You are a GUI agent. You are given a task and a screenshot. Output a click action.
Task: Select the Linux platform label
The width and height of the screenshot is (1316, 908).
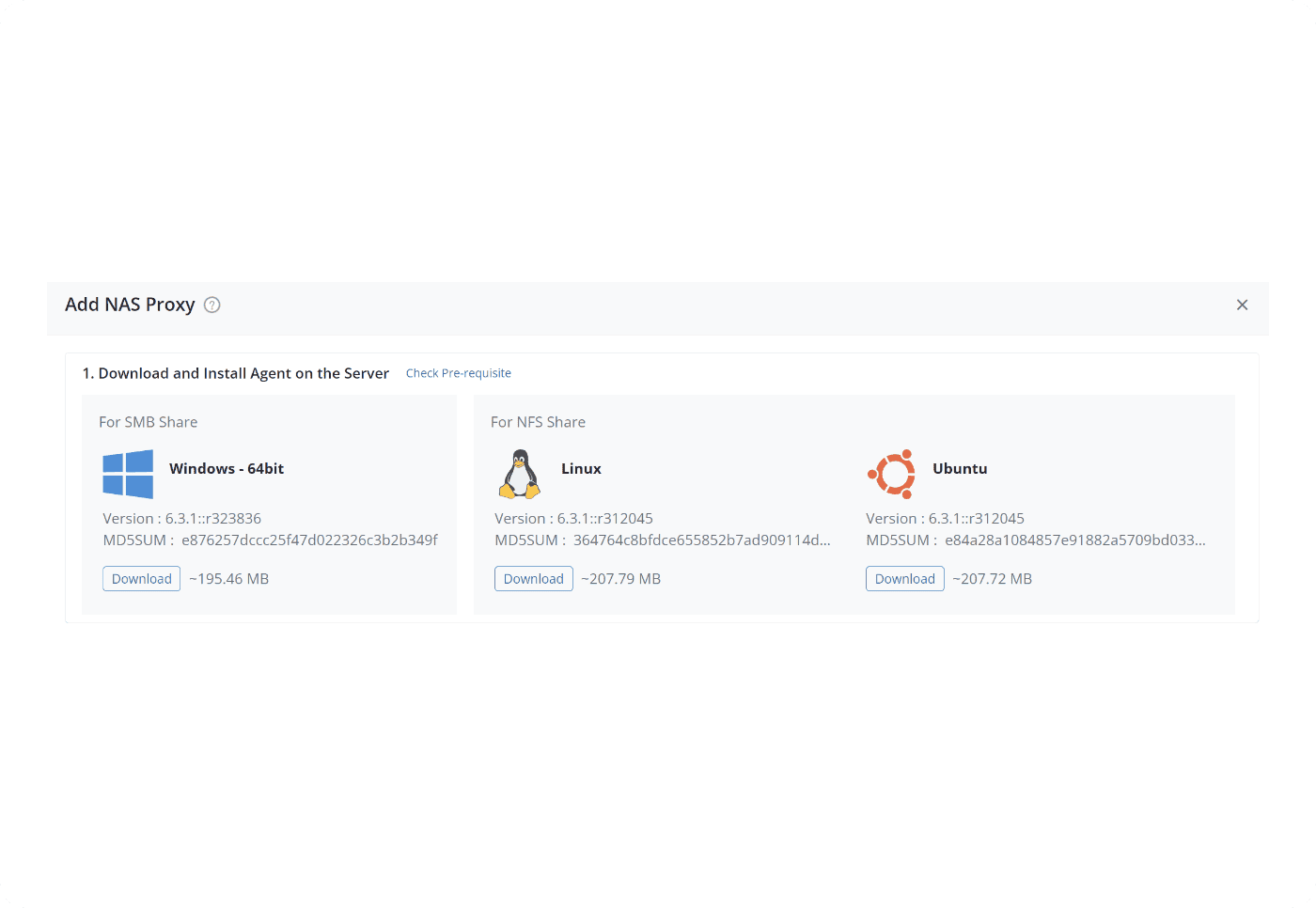[x=581, y=469]
